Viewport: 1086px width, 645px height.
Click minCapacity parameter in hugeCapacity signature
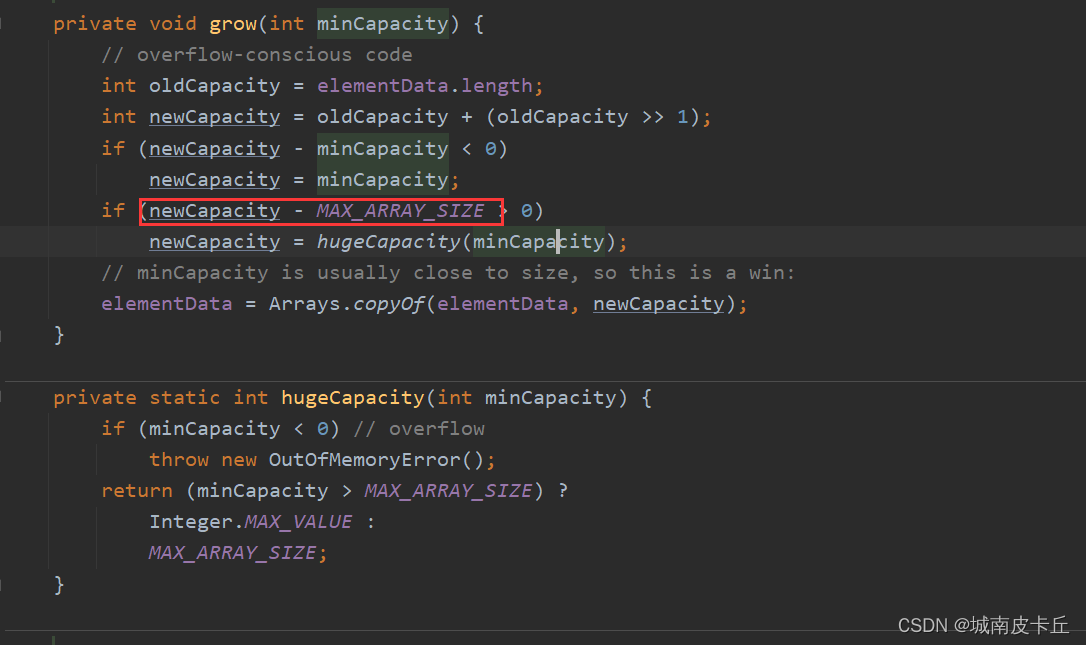(550, 398)
